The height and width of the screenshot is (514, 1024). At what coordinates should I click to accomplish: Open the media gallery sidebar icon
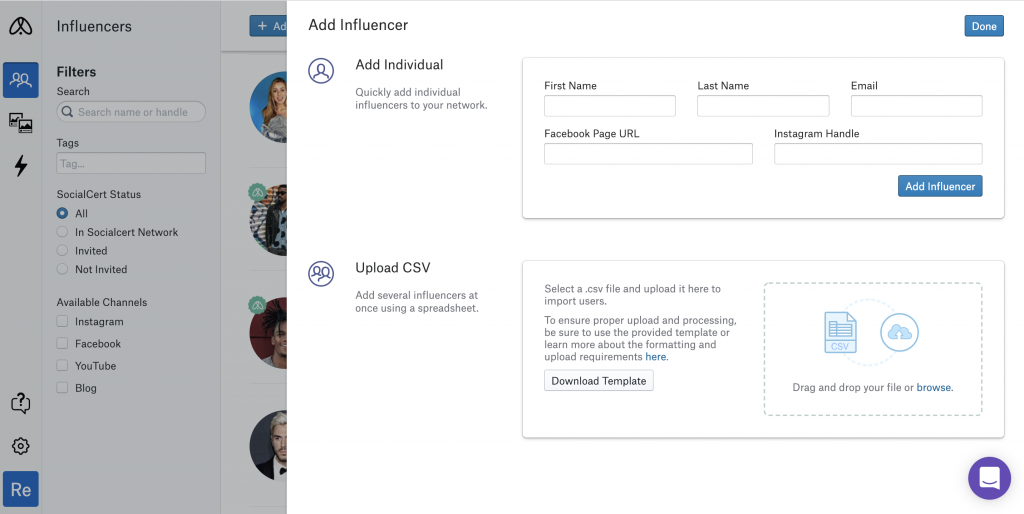click(20, 122)
